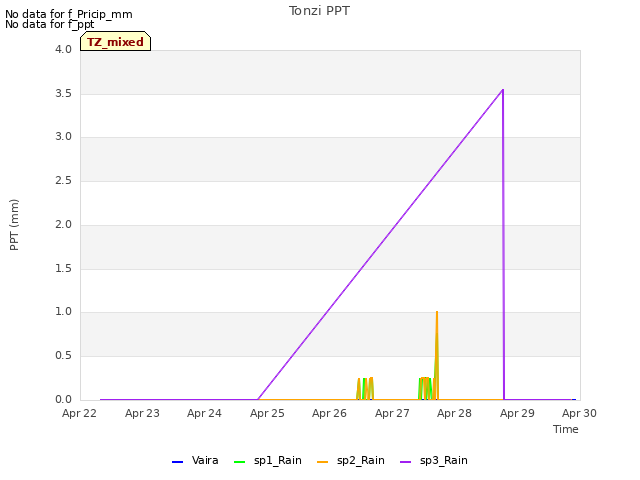The height and width of the screenshot is (480, 640).
Task: Click the Apr 28 x-axis tick label
Action: tap(454, 413)
